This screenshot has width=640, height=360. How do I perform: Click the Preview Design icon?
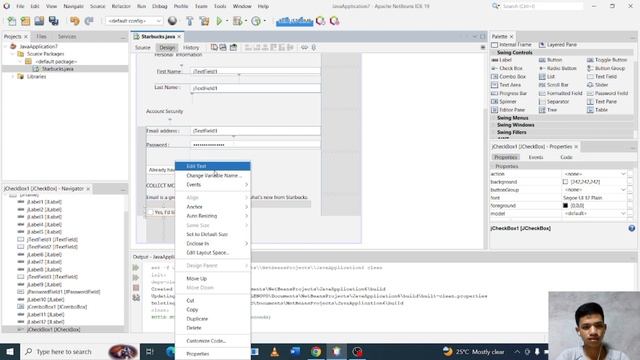pyautogui.click(x=233, y=47)
